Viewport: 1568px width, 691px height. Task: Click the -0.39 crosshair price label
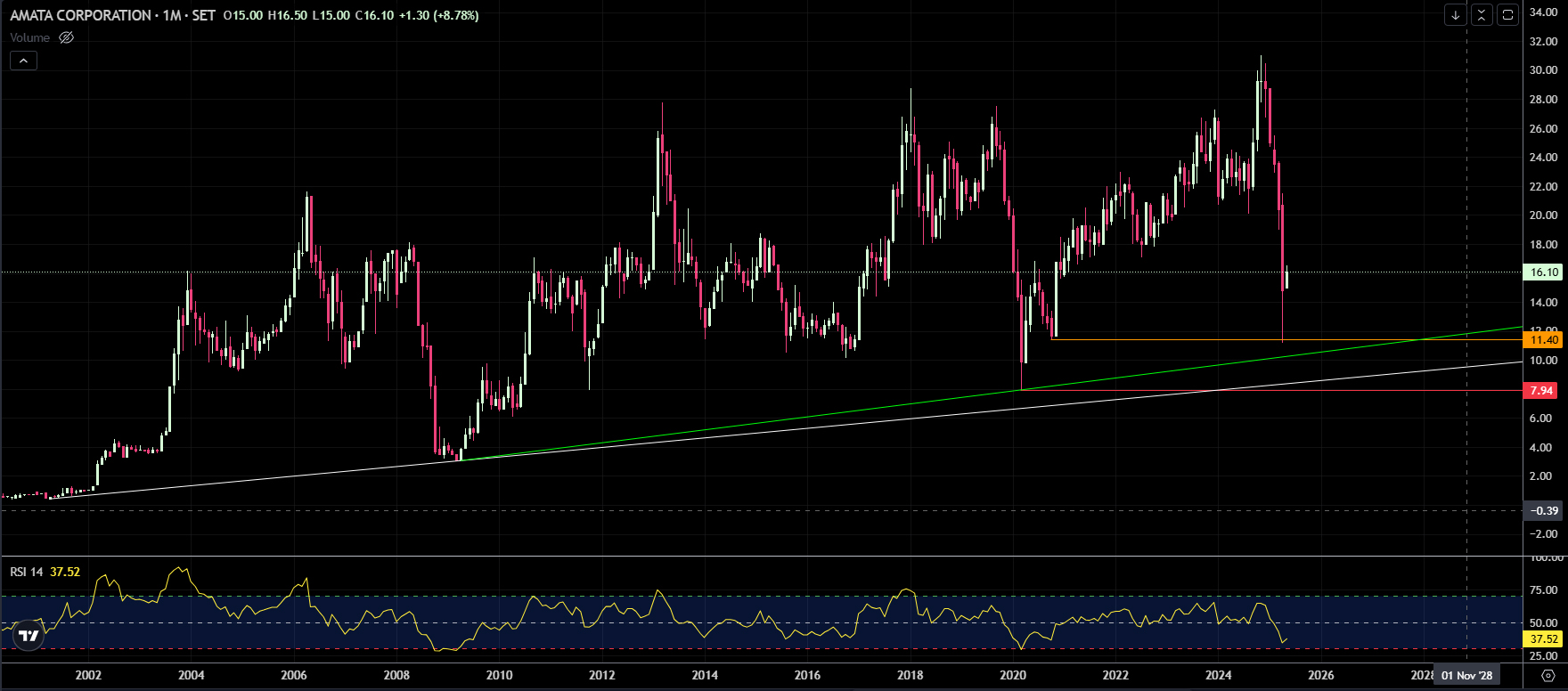1544,510
